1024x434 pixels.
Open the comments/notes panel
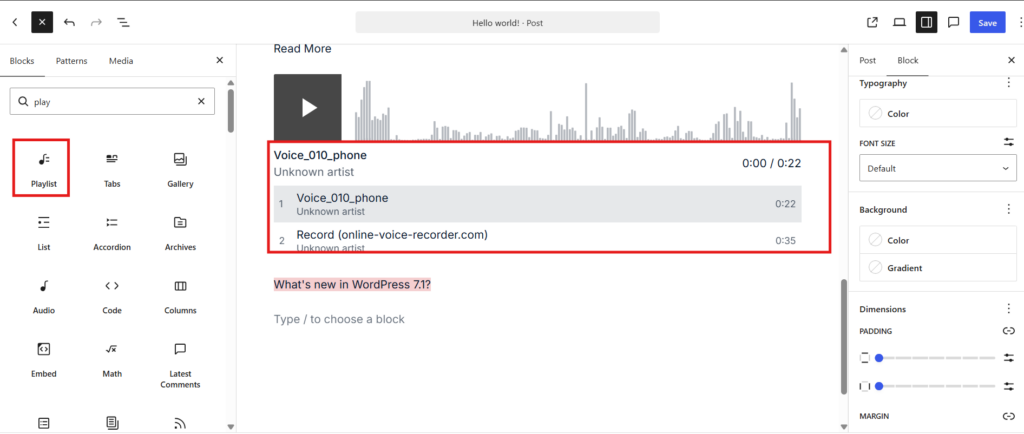tap(953, 22)
